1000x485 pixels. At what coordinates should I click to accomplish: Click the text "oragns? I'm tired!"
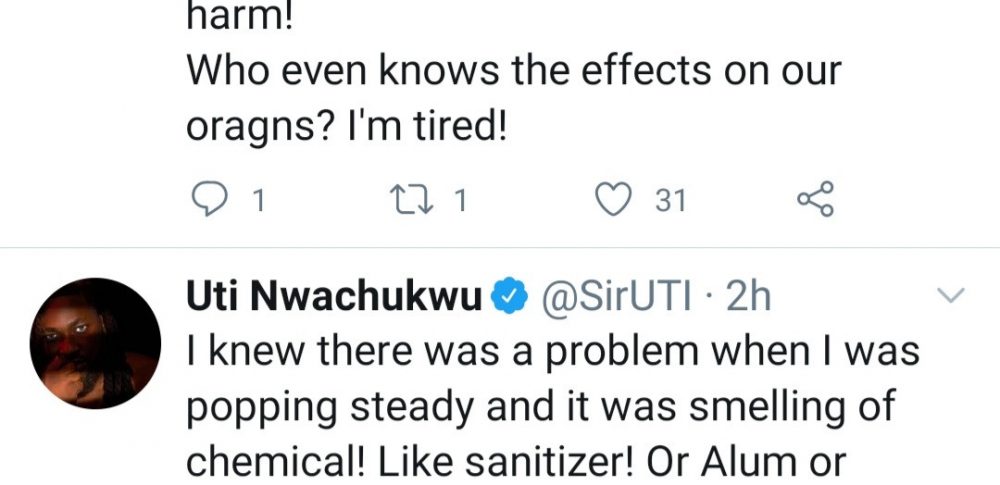[x=348, y=128]
